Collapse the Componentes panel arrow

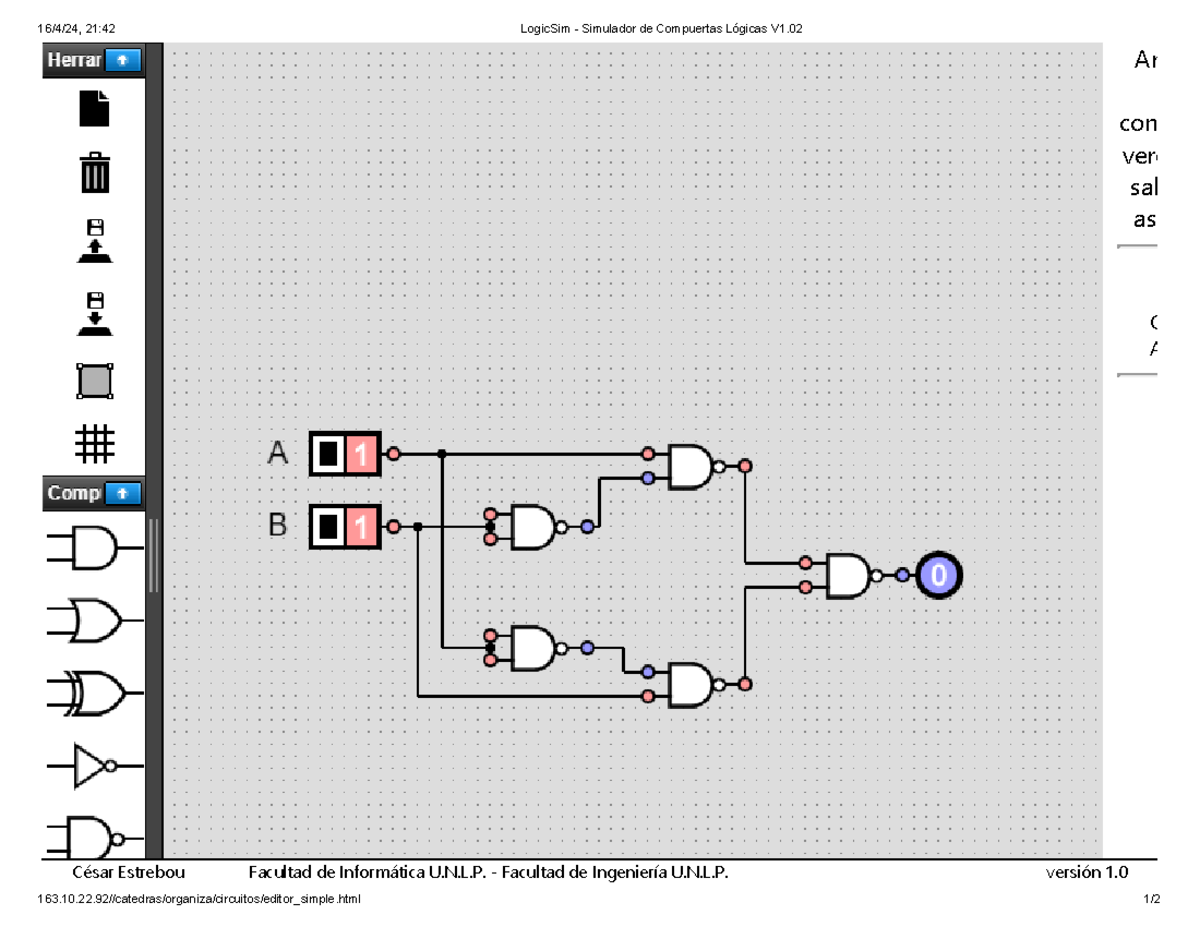pos(123,493)
